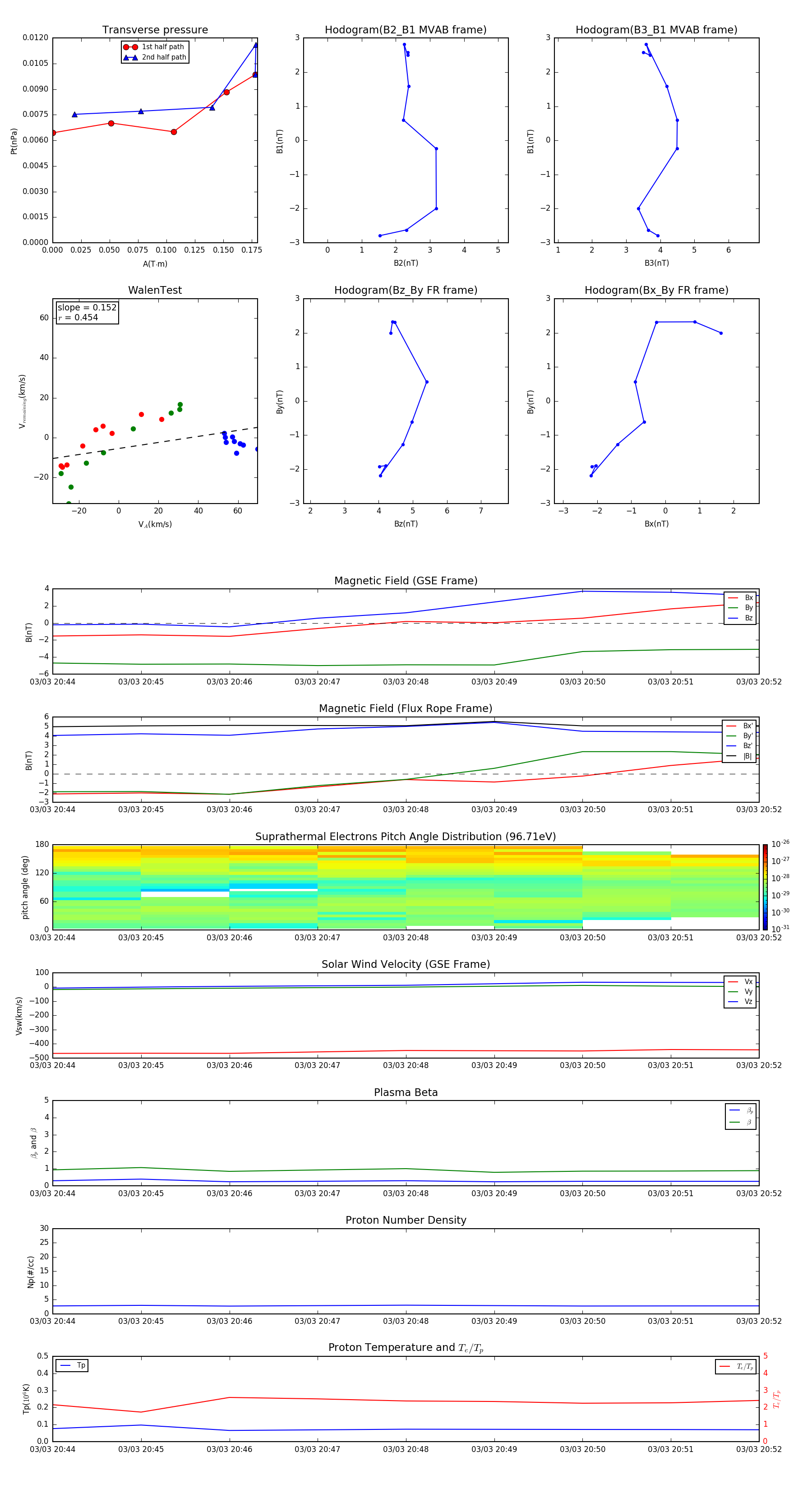Click the βp legend entry in Plasma Beta
This screenshot has height=1489, width=812.
pos(741,1110)
